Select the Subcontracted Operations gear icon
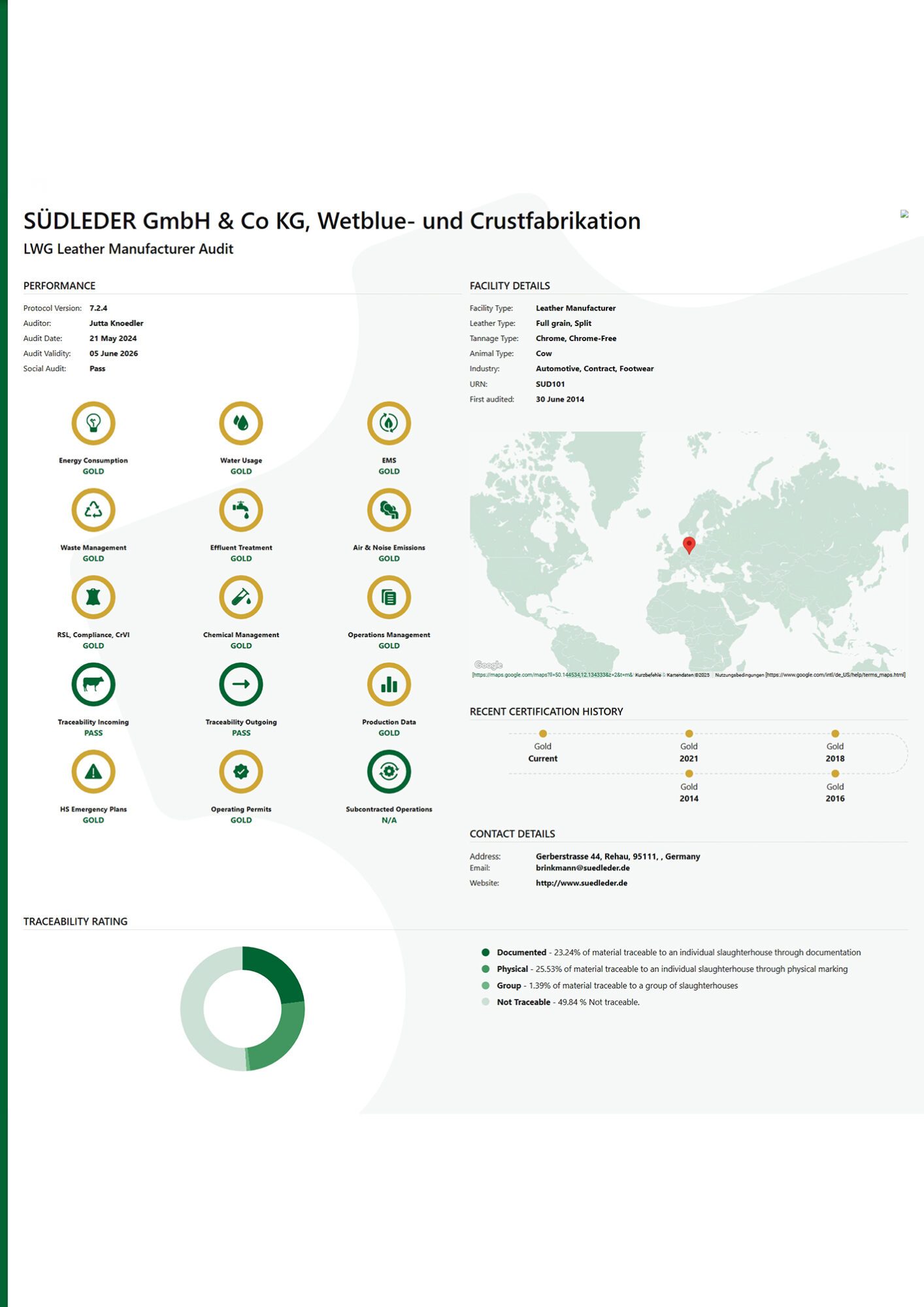This screenshot has height=1307, width=924. [x=389, y=772]
